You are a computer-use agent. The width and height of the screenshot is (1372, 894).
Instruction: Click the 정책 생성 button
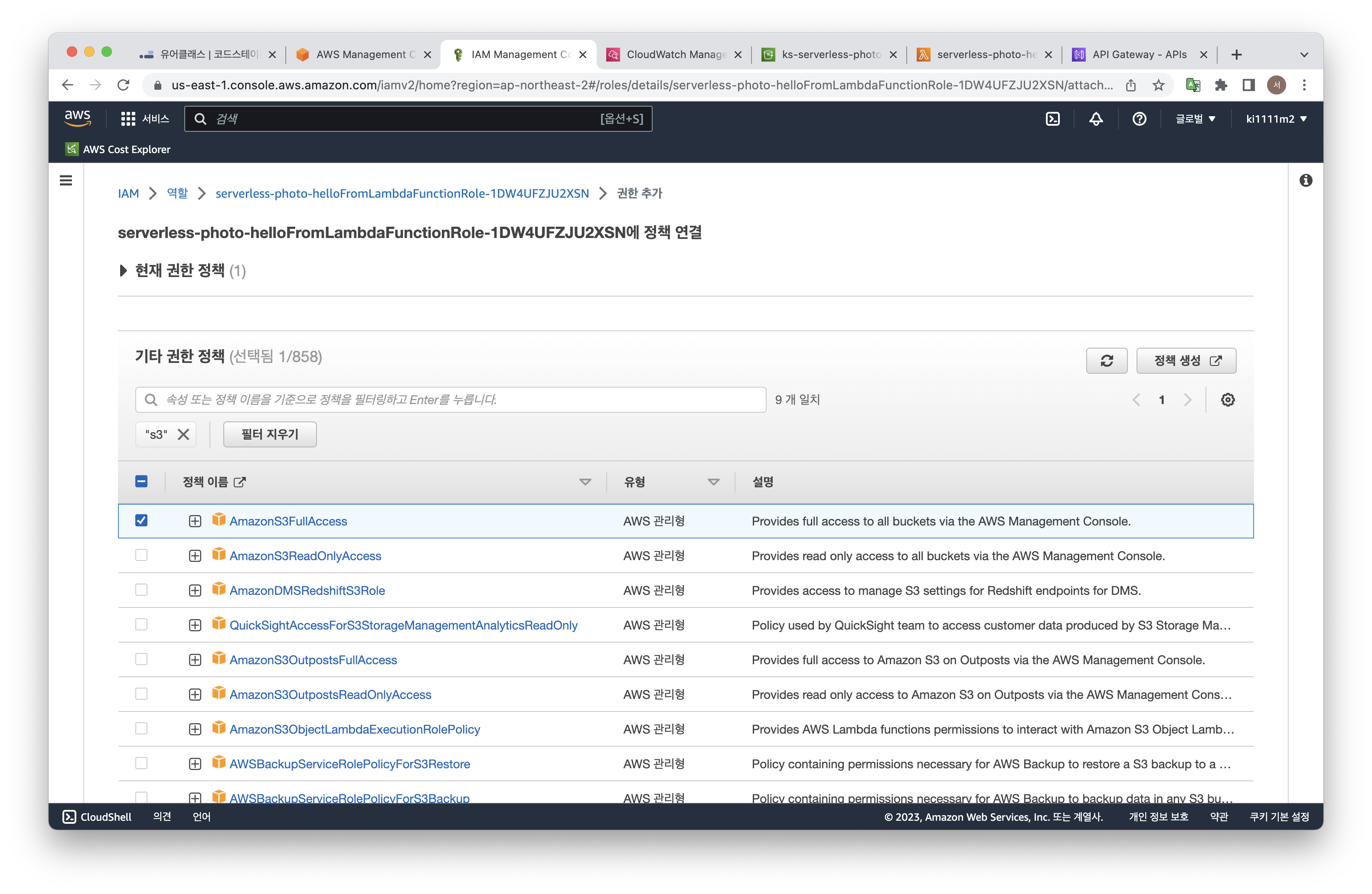pos(1186,361)
